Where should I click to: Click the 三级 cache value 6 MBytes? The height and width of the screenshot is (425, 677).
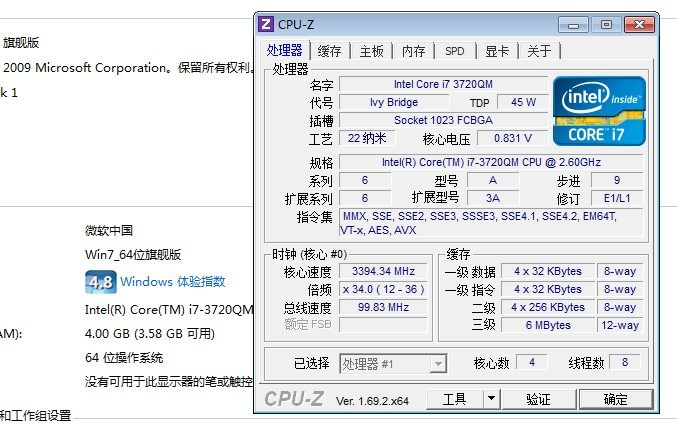point(547,325)
